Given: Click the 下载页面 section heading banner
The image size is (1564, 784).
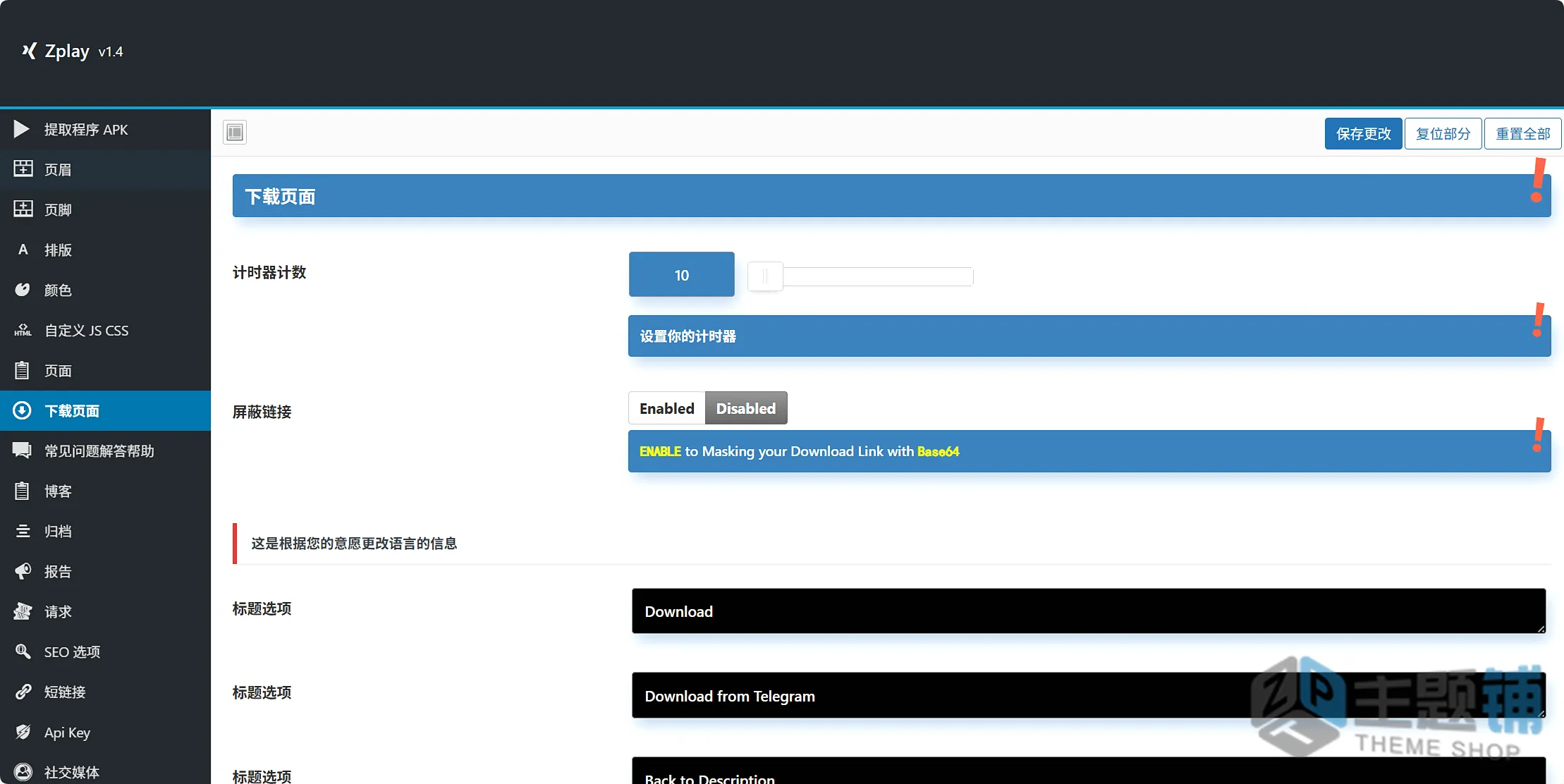Looking at the screenshot, I should 891,196.
